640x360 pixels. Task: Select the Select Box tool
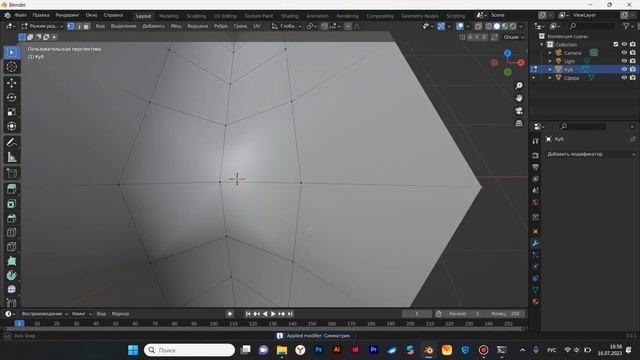click(x=11, y=53)
